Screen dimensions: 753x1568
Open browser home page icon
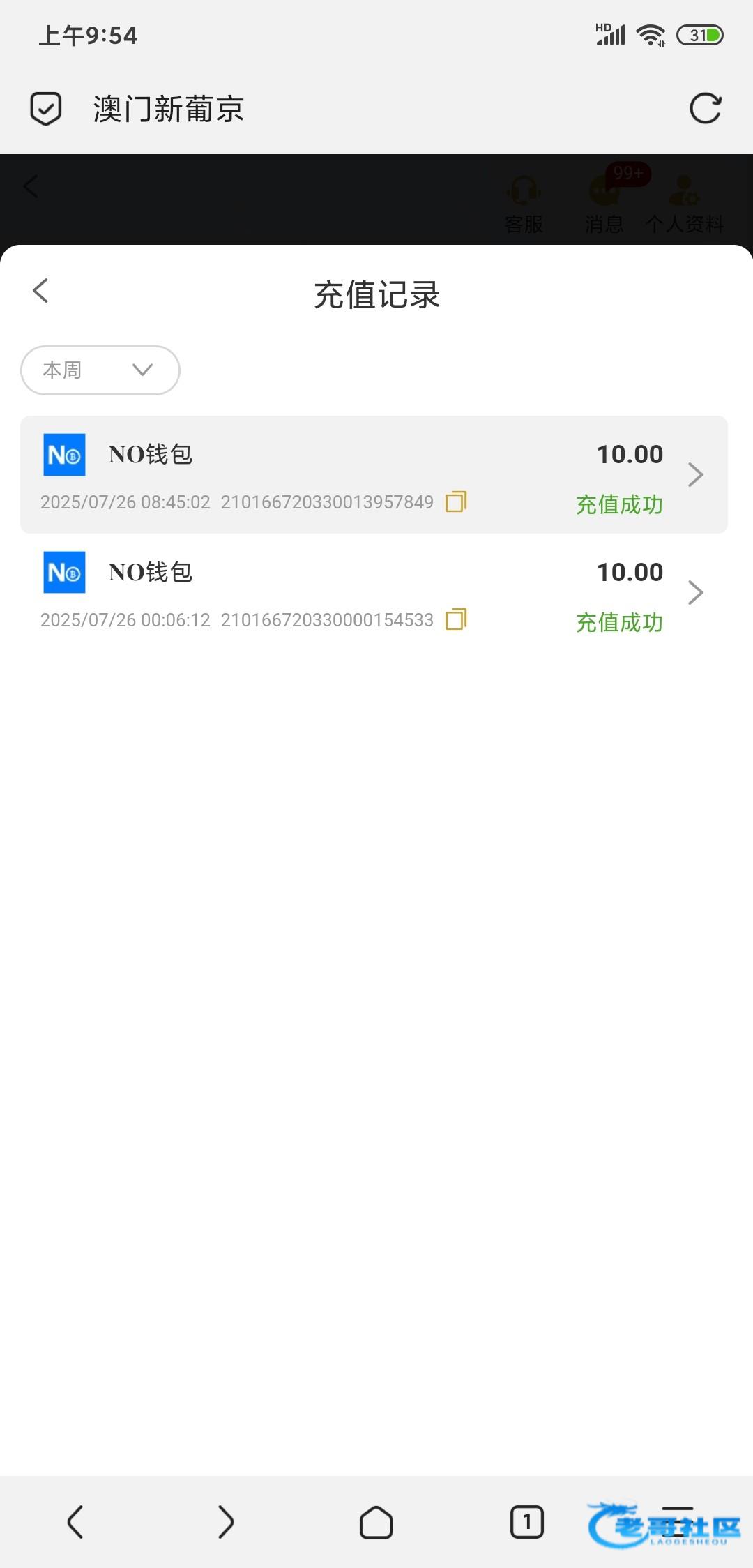tap(376, 1521)
